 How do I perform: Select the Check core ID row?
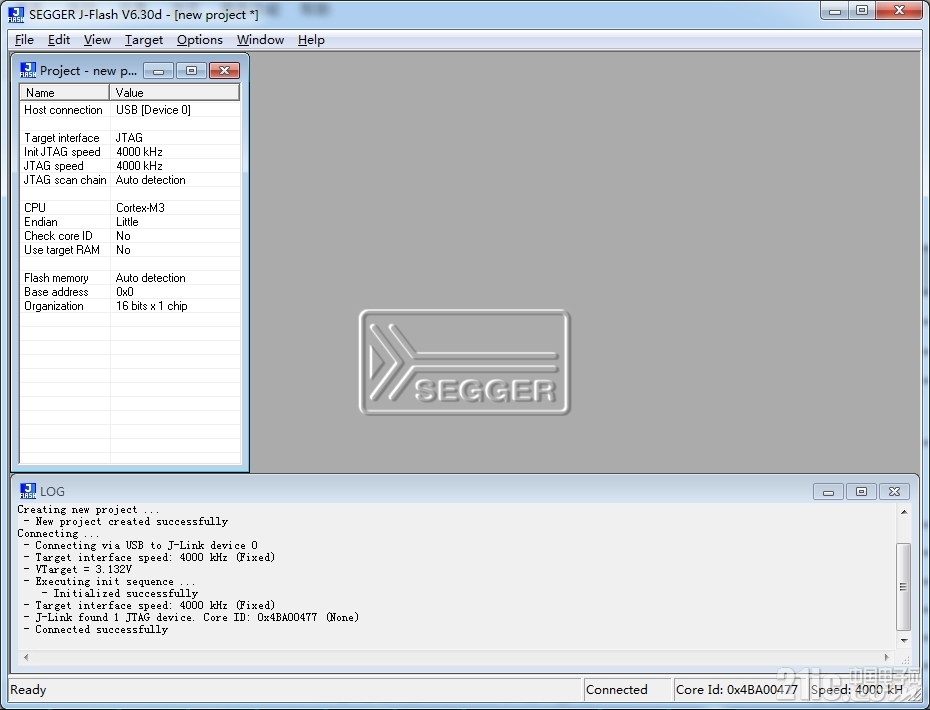click(130, 235)
